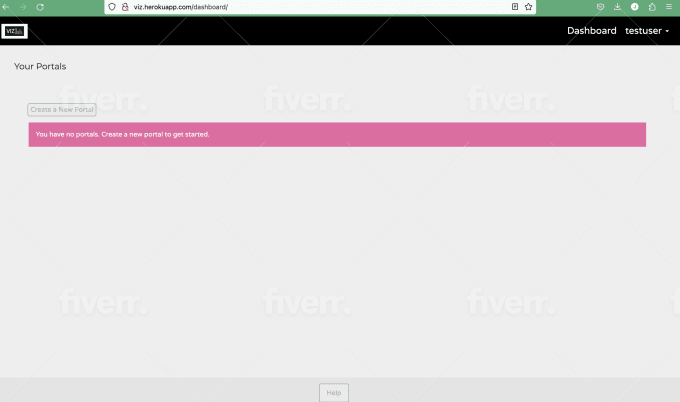Click Create a New Portal button
This screenshot has width=680, height=402.
pyautogui.click(x=62, y=109)
